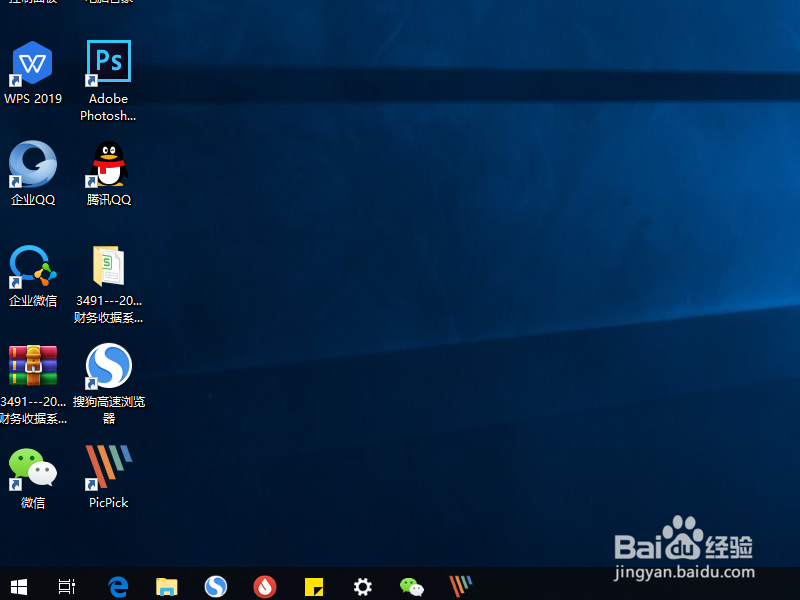Open the 搜狗高速浏览器 desktop shortcut
The image size is (800, 600).
109,366
